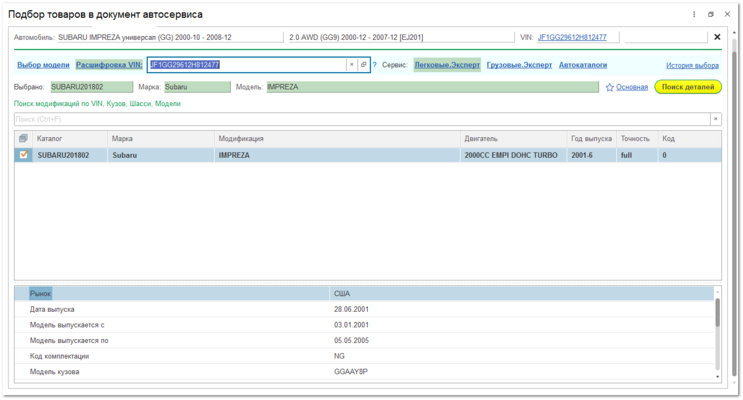Clear the selected automobile with black X
Viewport: 743px width, 400px height.
[x=717, y=37]
